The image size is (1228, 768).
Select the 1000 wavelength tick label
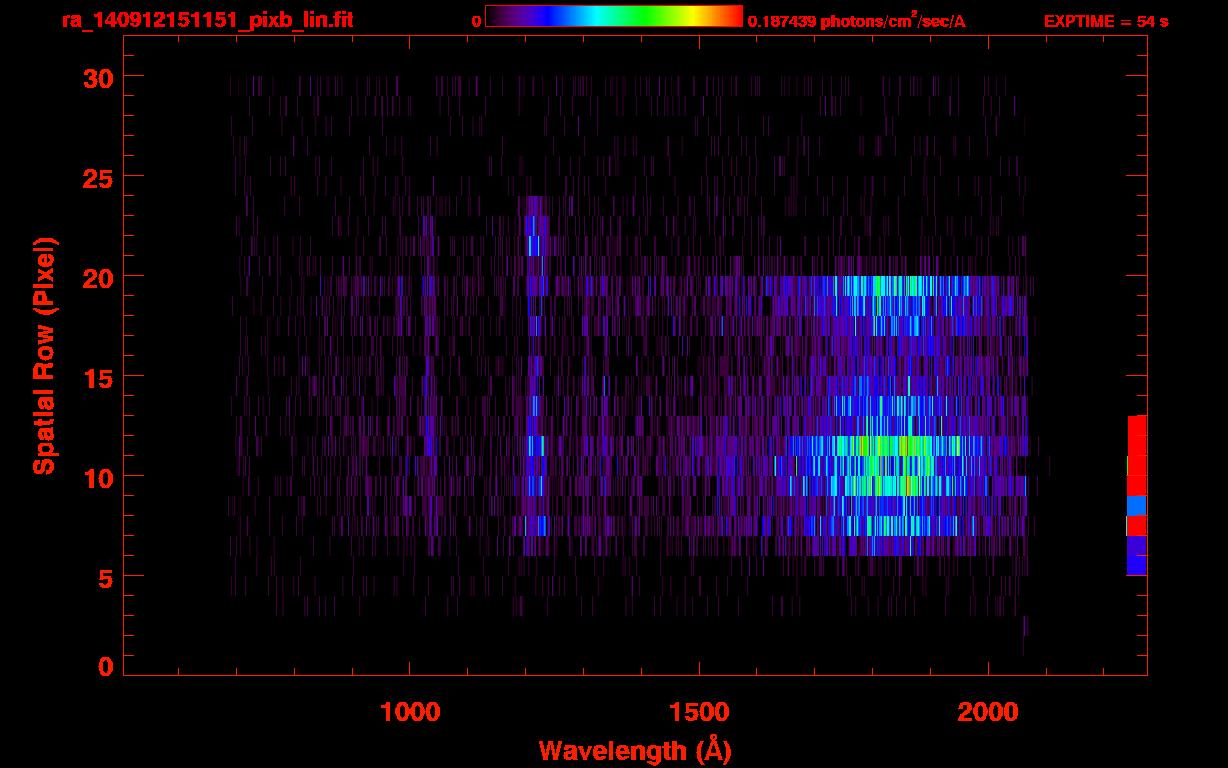[410, 712]
